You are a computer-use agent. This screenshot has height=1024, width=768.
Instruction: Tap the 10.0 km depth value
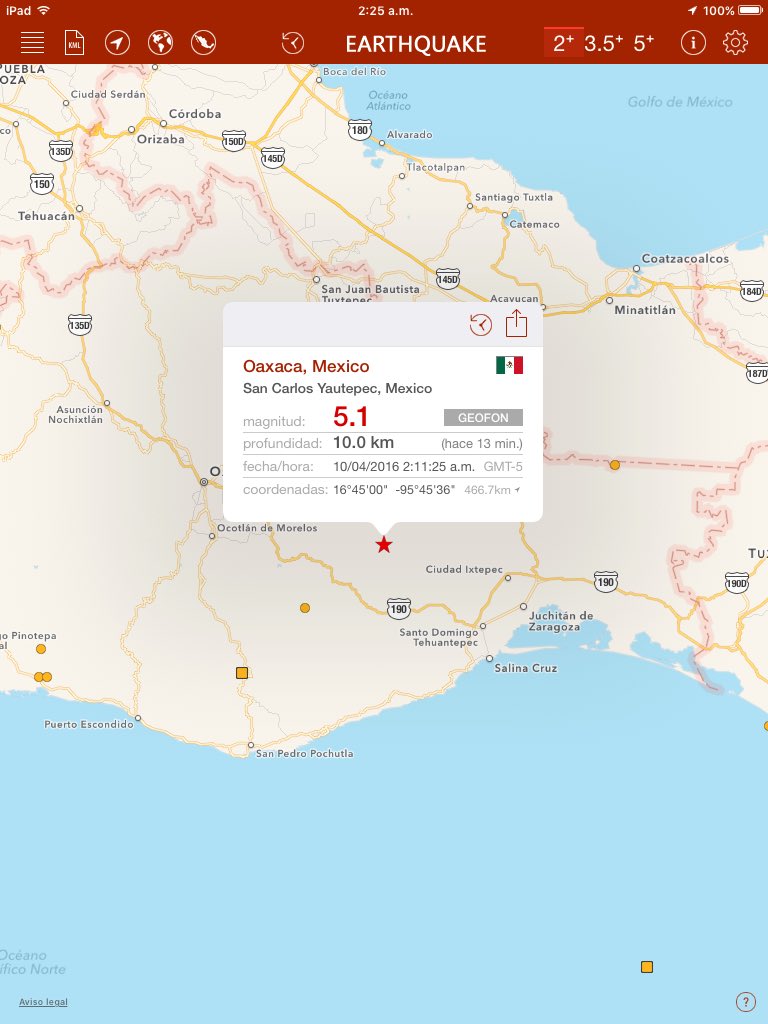[363, 443]
